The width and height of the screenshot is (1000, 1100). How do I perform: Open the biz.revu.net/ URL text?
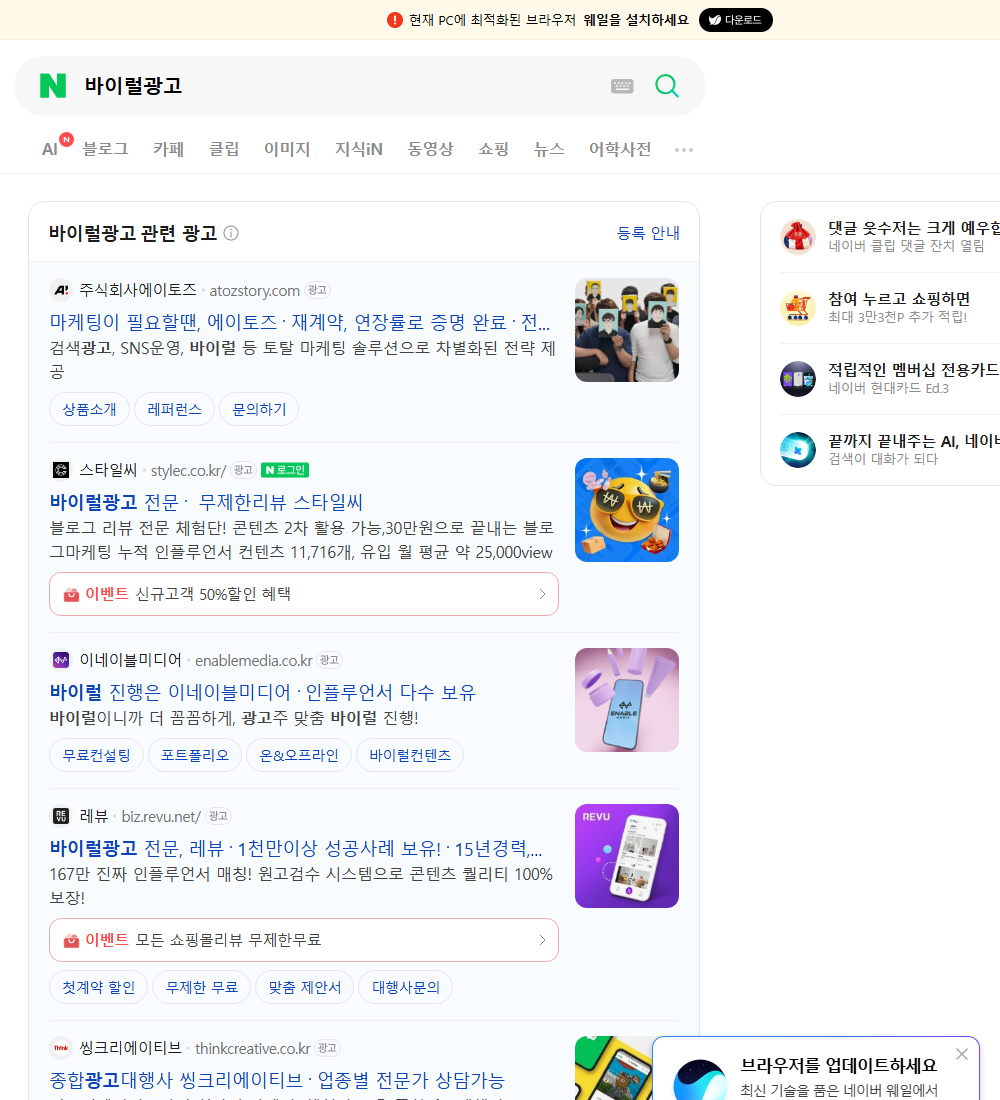coord(161,817)
